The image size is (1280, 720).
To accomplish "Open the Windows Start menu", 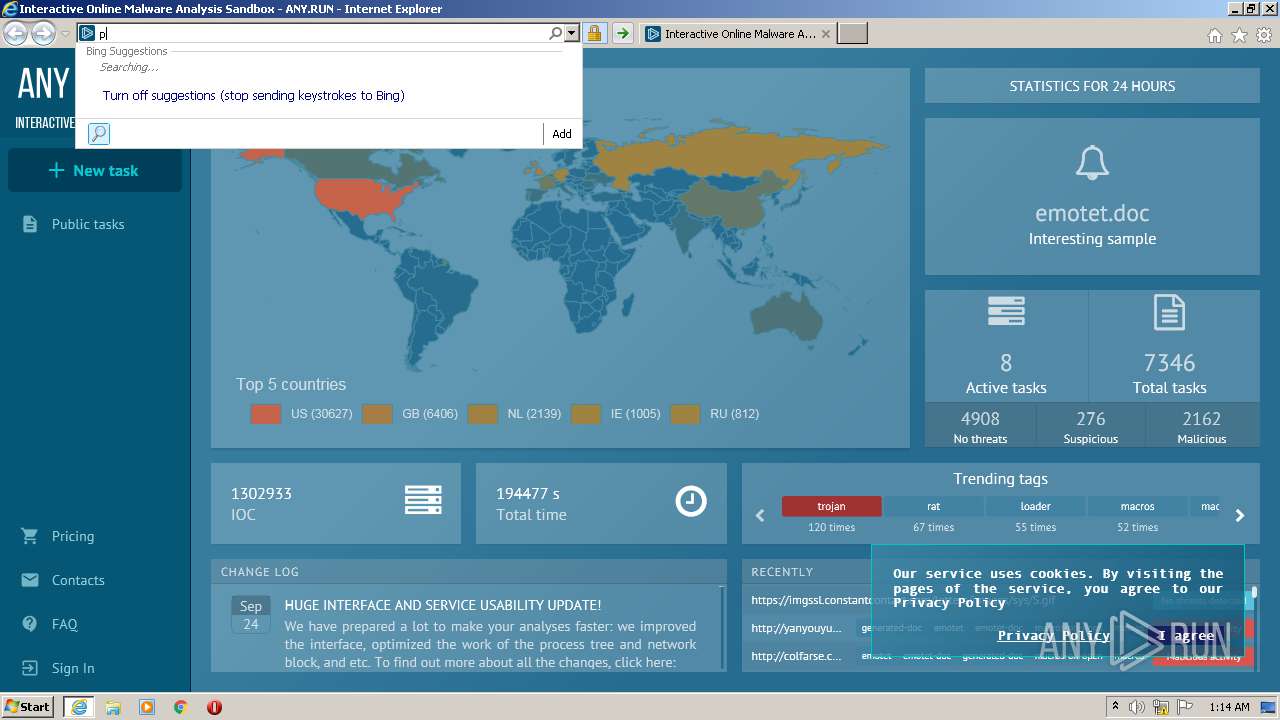I will coord(28,707).
